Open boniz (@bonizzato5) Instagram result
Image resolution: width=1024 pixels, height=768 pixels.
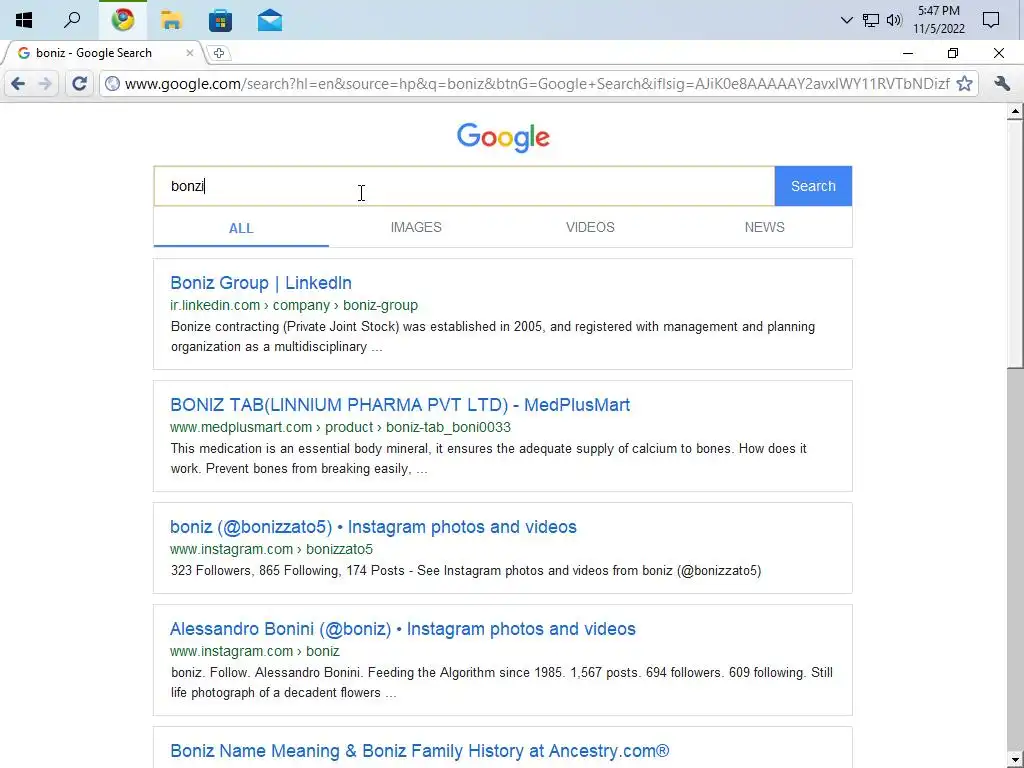pos(373,527)
